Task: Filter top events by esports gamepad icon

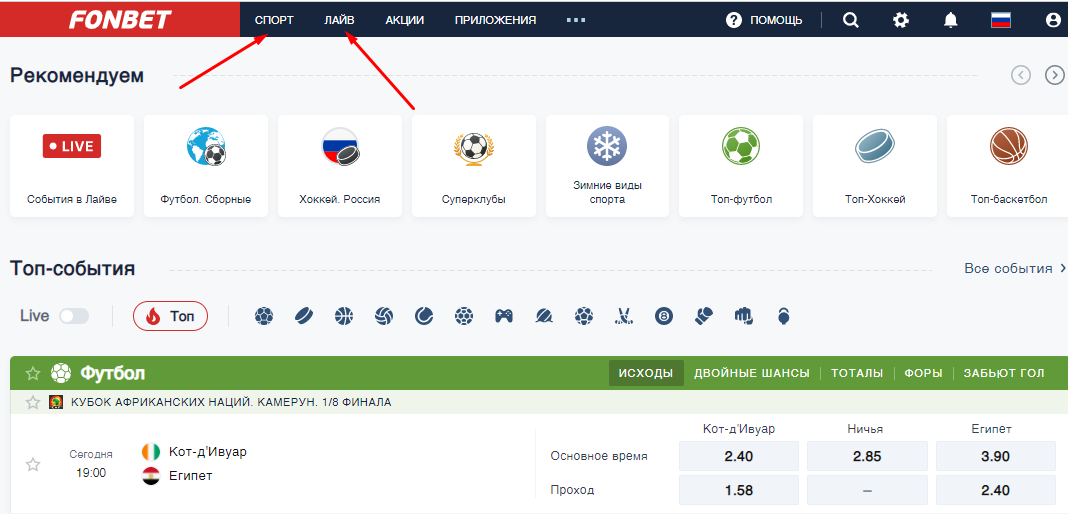Action: pyautogui.click(x=504, y=316)
